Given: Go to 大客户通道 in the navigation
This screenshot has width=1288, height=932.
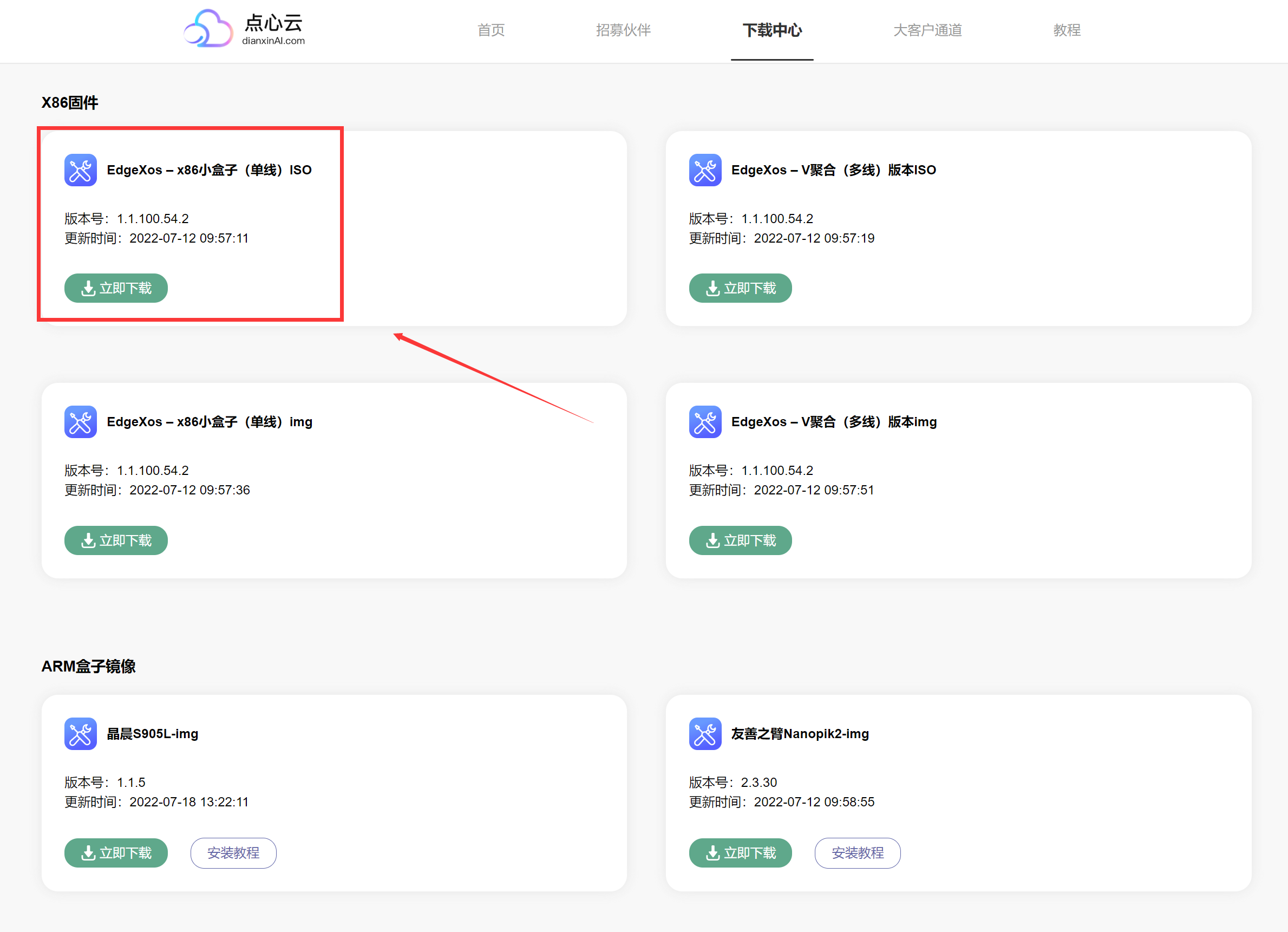Looking at the screenshot, I should pos(927,30).
